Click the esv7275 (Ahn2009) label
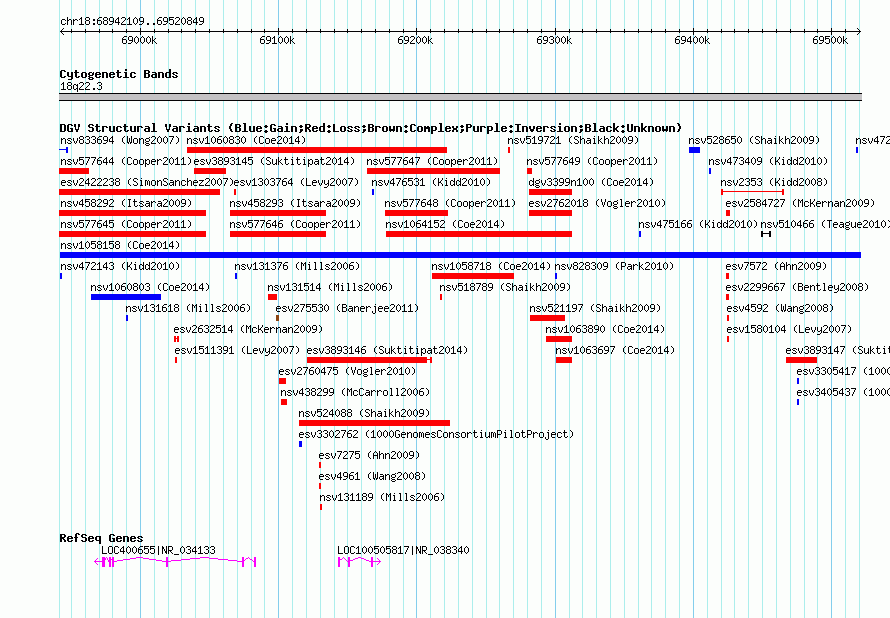The height and width of the screenshot is (618, 890). [369, 455]
